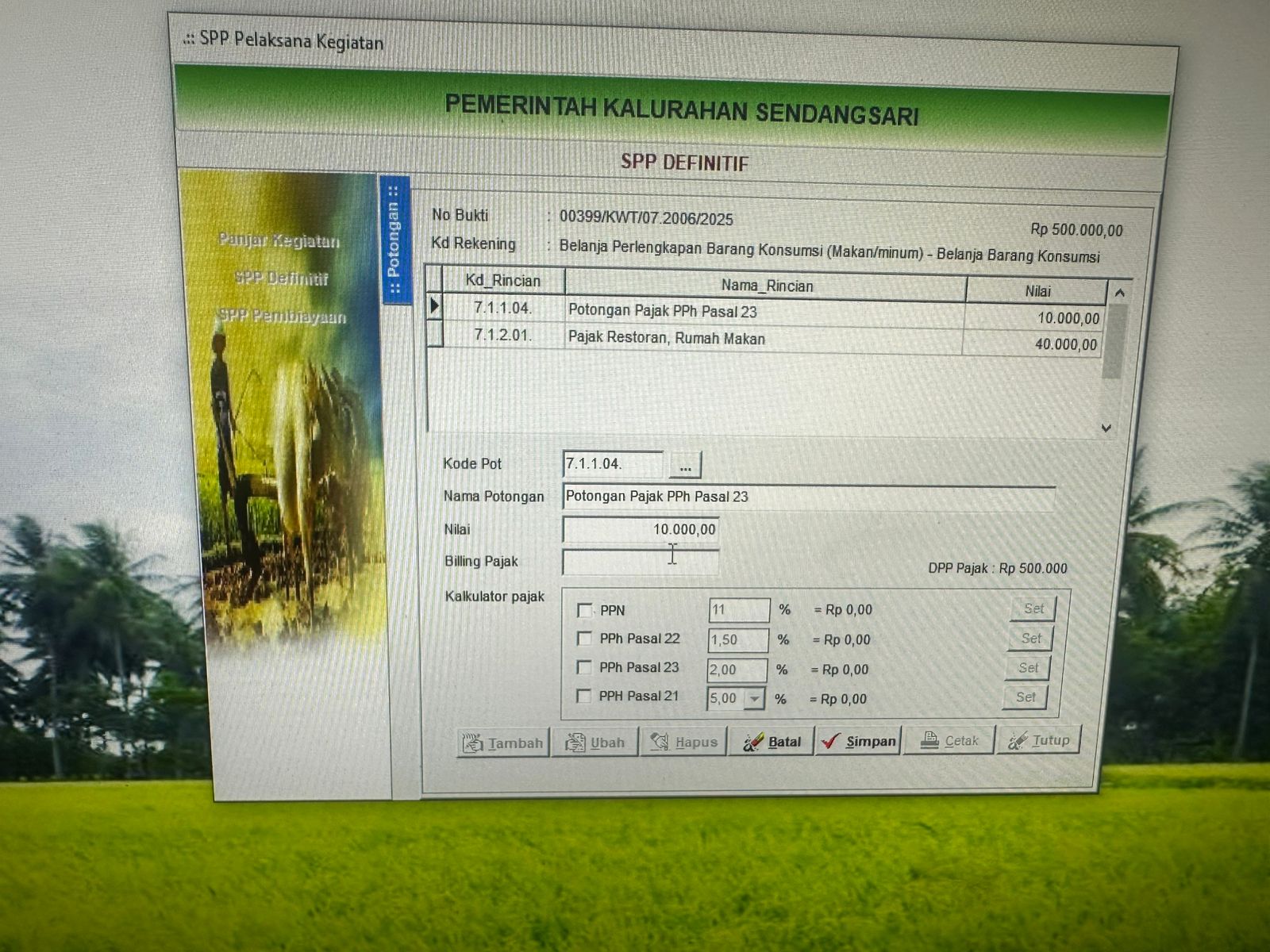
Task: Enable the PPN checkbox
Action: 585,610
